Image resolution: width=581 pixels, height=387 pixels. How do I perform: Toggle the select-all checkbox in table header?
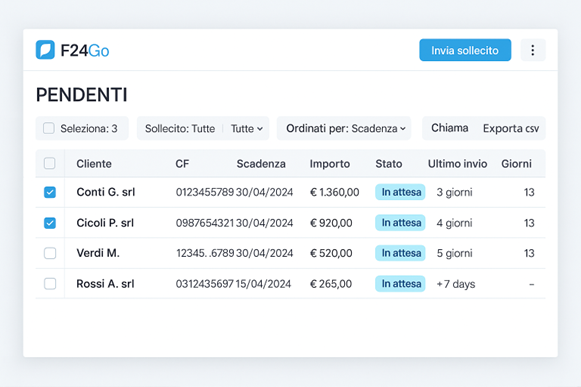coord(50,163)
